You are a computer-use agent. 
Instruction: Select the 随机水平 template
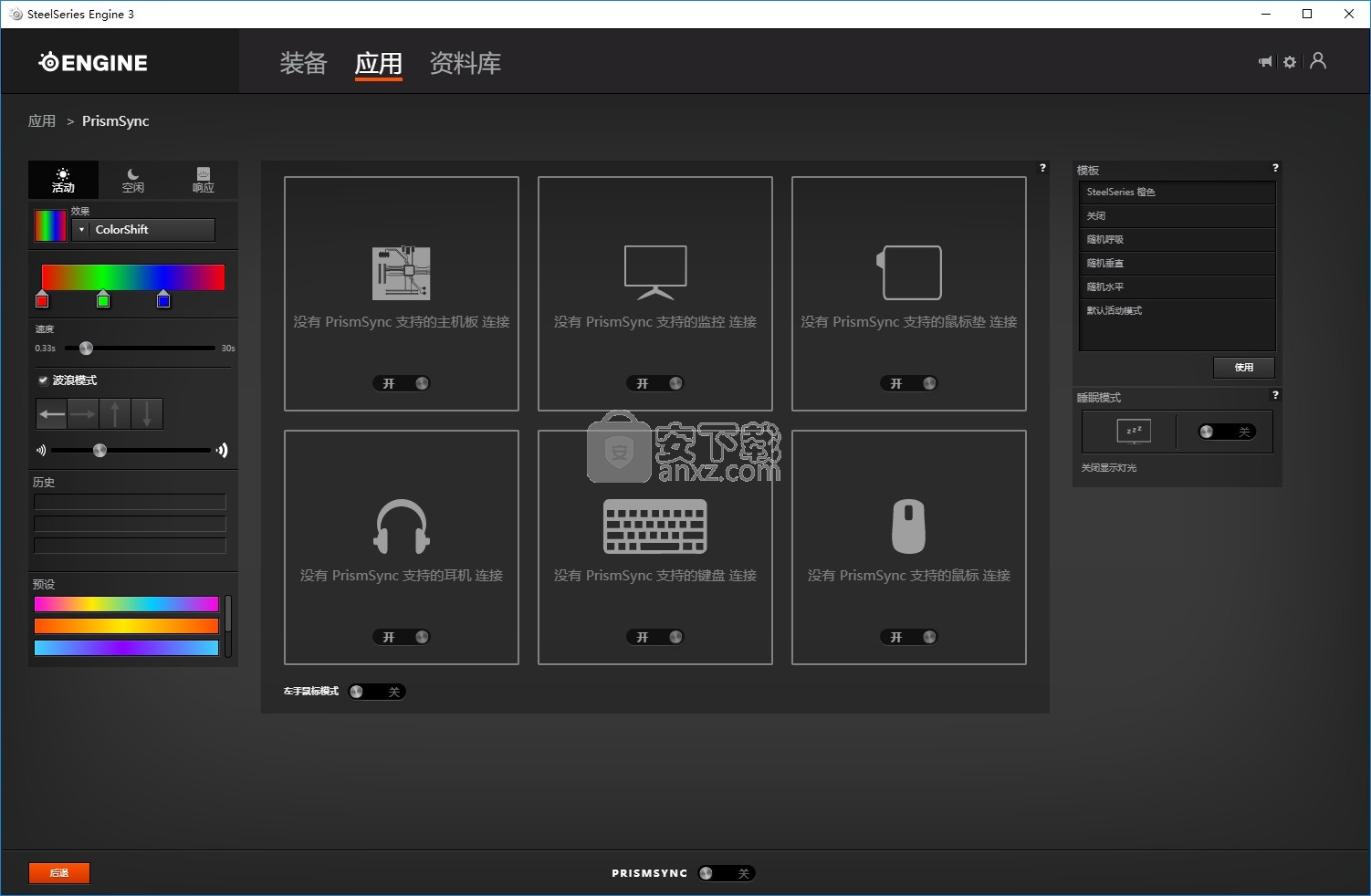1177,287
